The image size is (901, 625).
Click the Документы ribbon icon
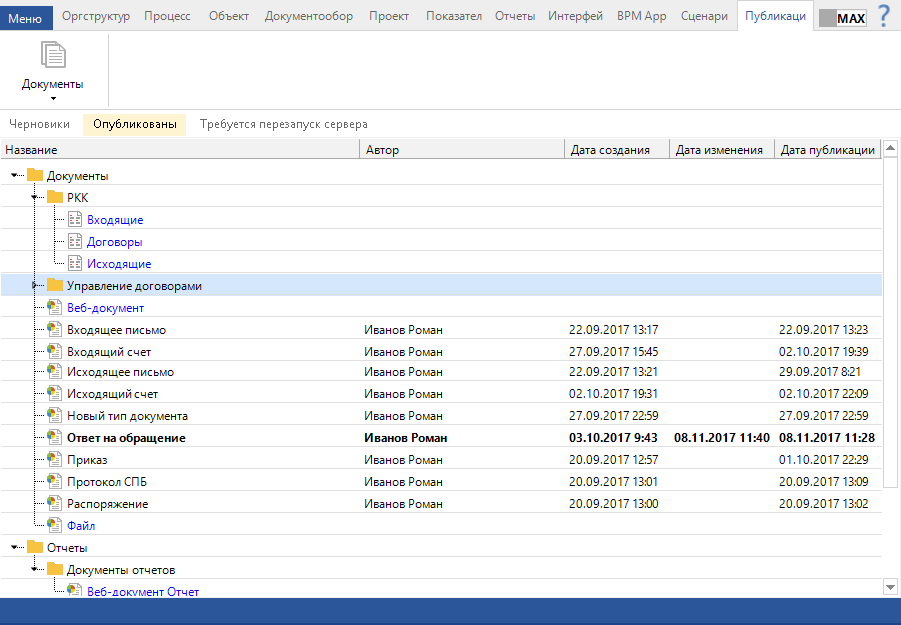(x=53, y=57)
